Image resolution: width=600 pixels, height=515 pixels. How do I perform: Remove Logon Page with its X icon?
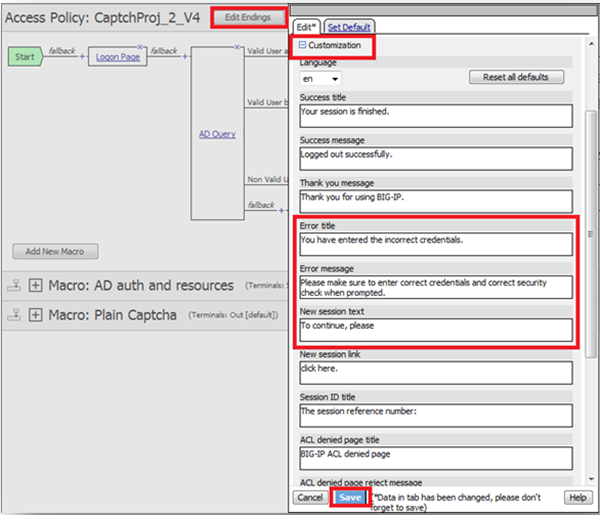click(x=140, y=47)
